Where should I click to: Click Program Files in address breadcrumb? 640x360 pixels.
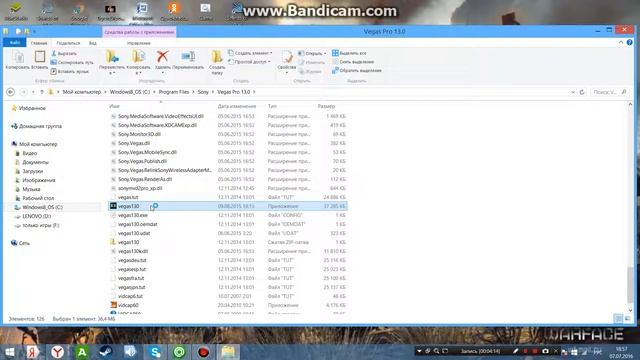174,92
